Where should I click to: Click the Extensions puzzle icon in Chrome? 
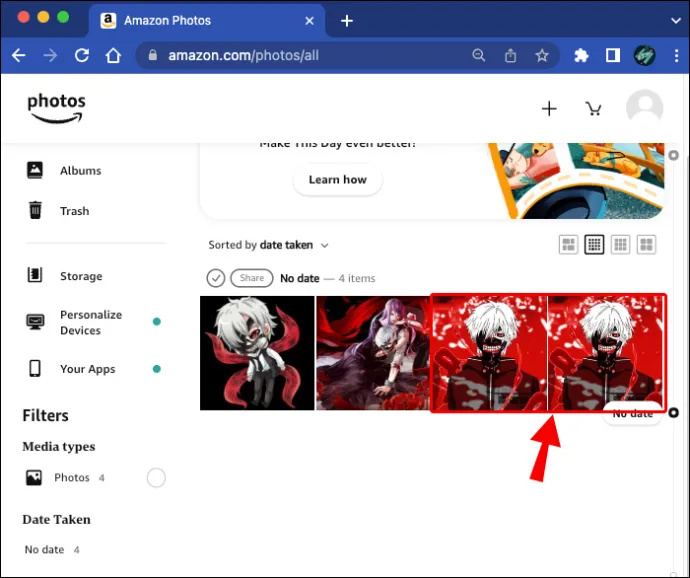(x=581, y=55)
